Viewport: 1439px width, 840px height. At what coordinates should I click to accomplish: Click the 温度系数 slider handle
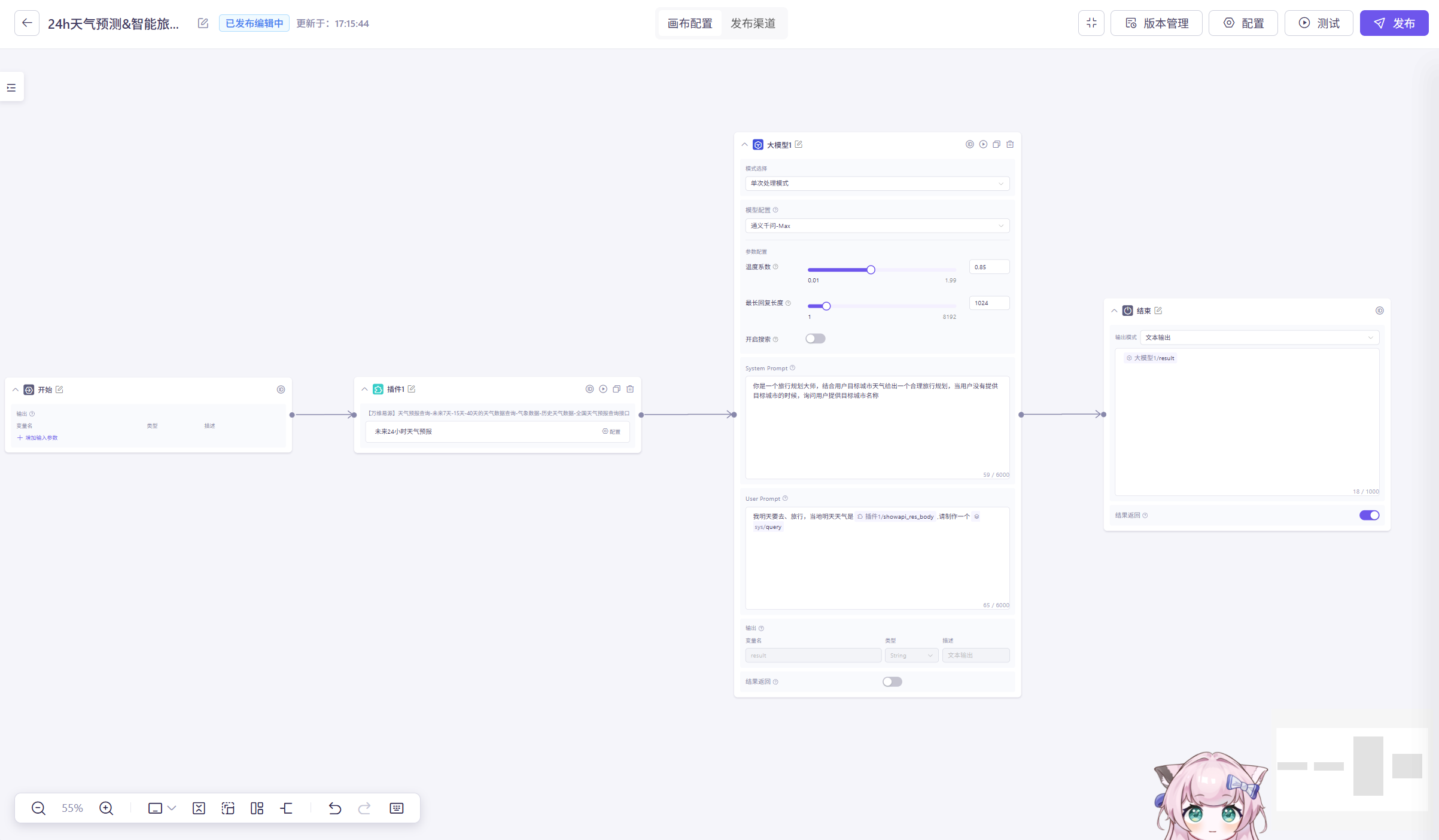point(871,270)
